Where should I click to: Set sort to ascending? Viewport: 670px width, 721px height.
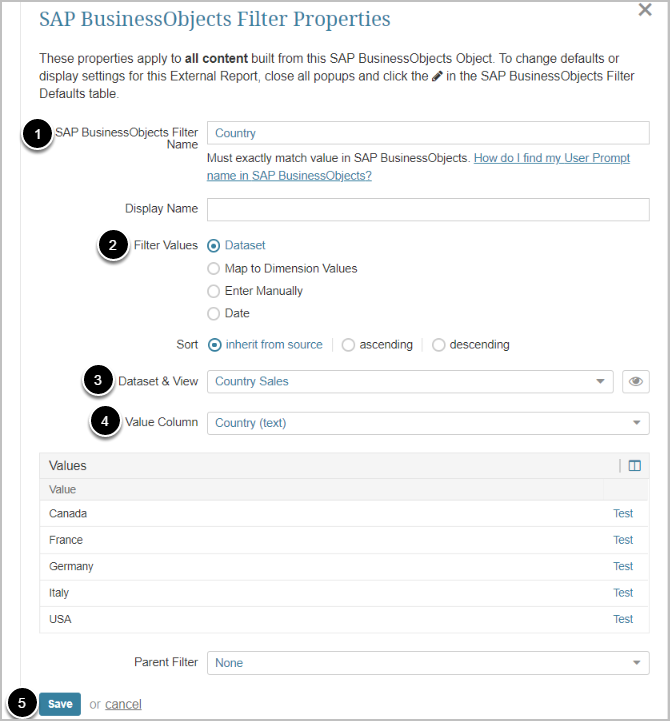[348, 345]
